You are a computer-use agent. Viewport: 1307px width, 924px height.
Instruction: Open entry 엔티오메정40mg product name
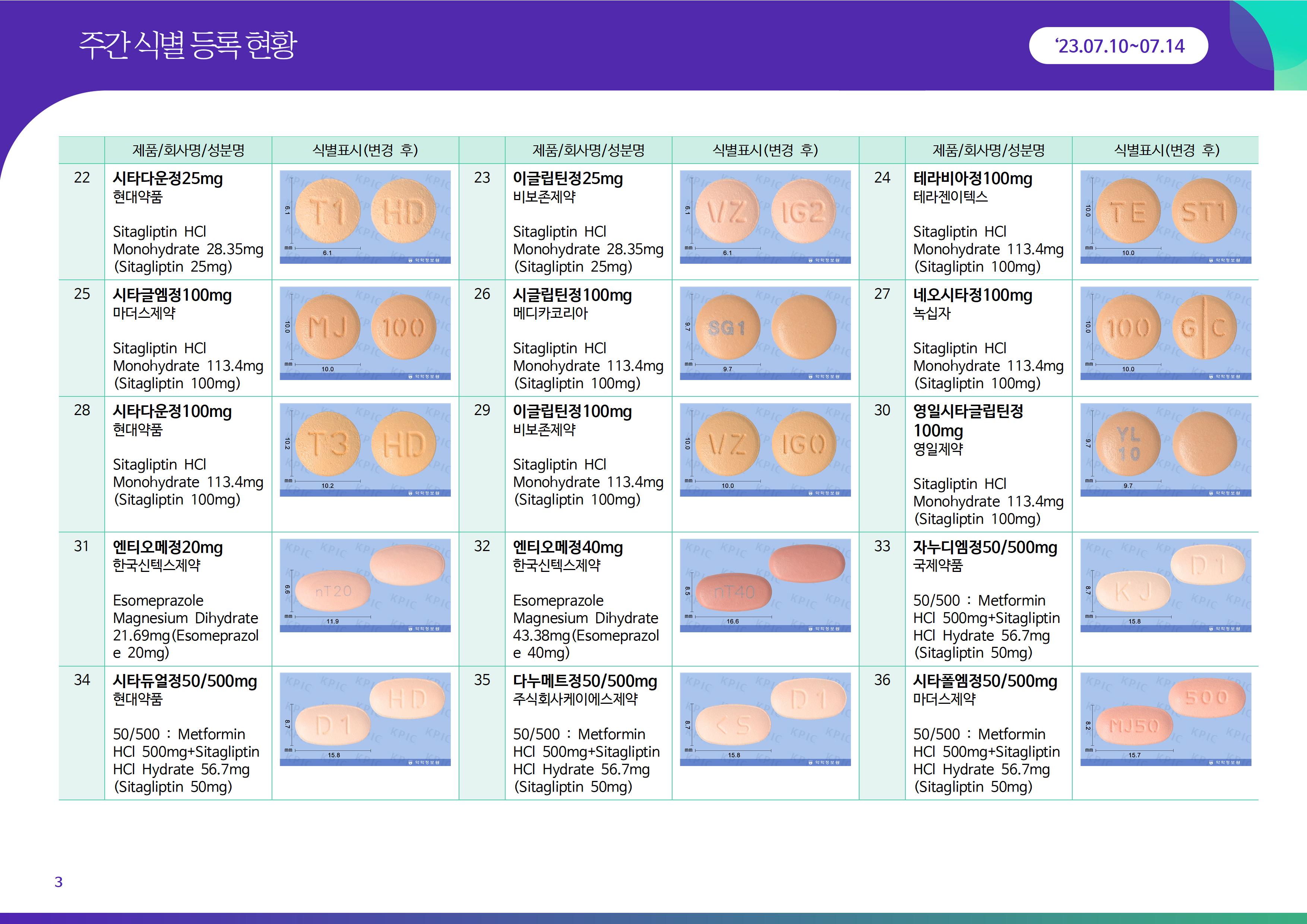pyautogui.click(x=567, y=547)
